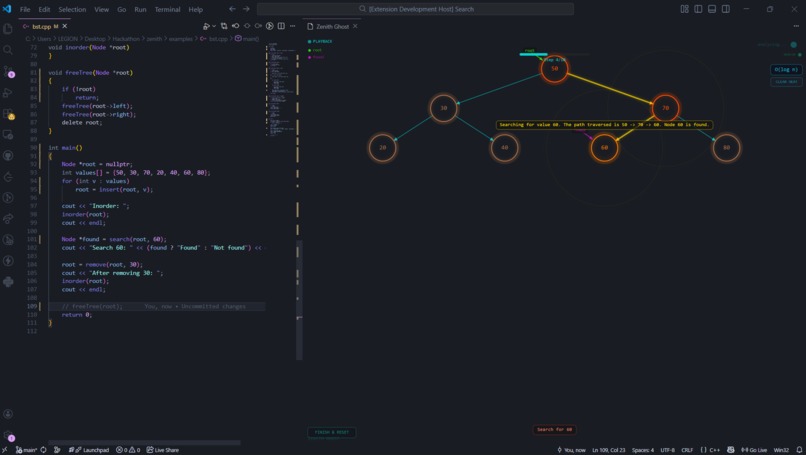Open the View menu
The width and height of the screenshot is (806, 455).
tap(101, 9)
